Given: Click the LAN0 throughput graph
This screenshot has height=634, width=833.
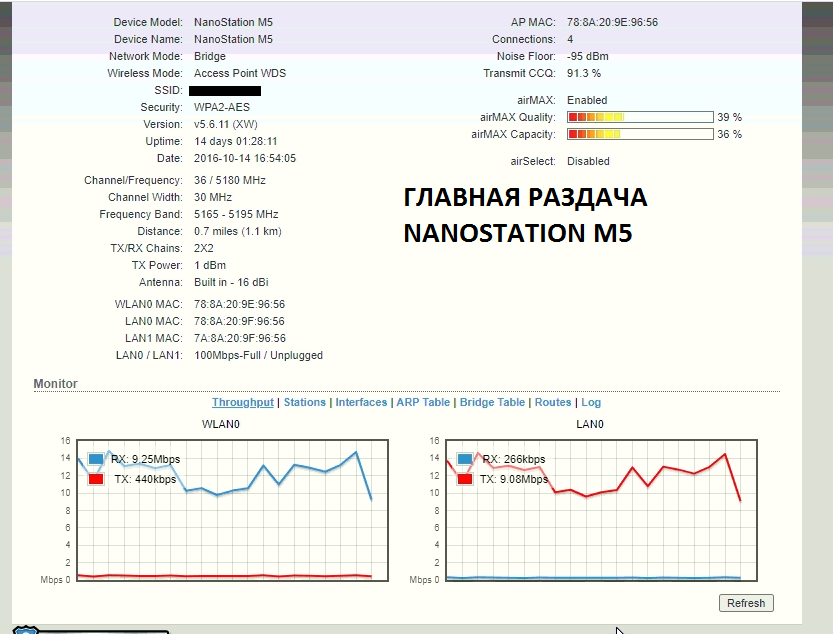Looking at the screenshot, I should click(x=601, y=510).
